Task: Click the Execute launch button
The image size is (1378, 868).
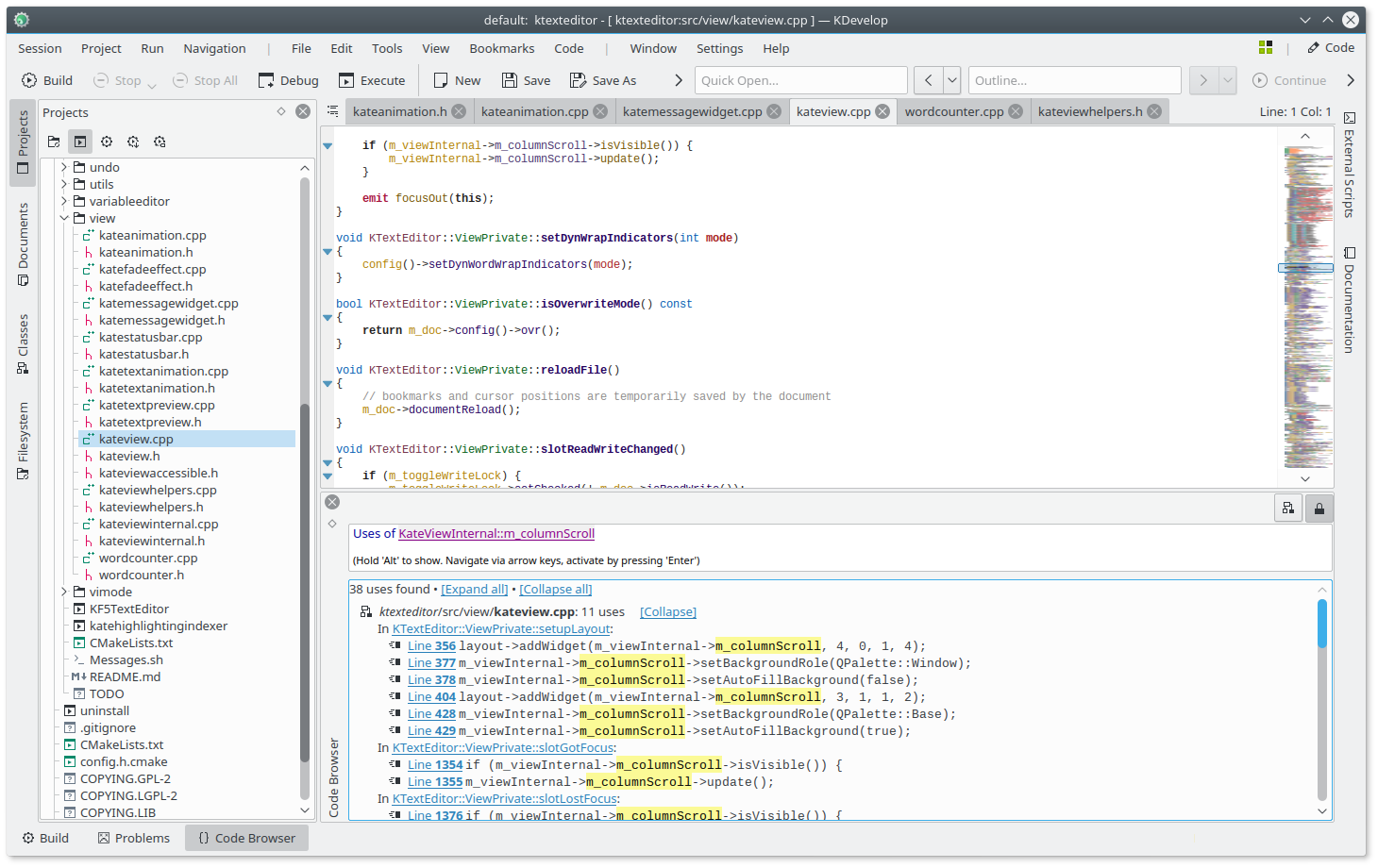Action: click(372, 80)
